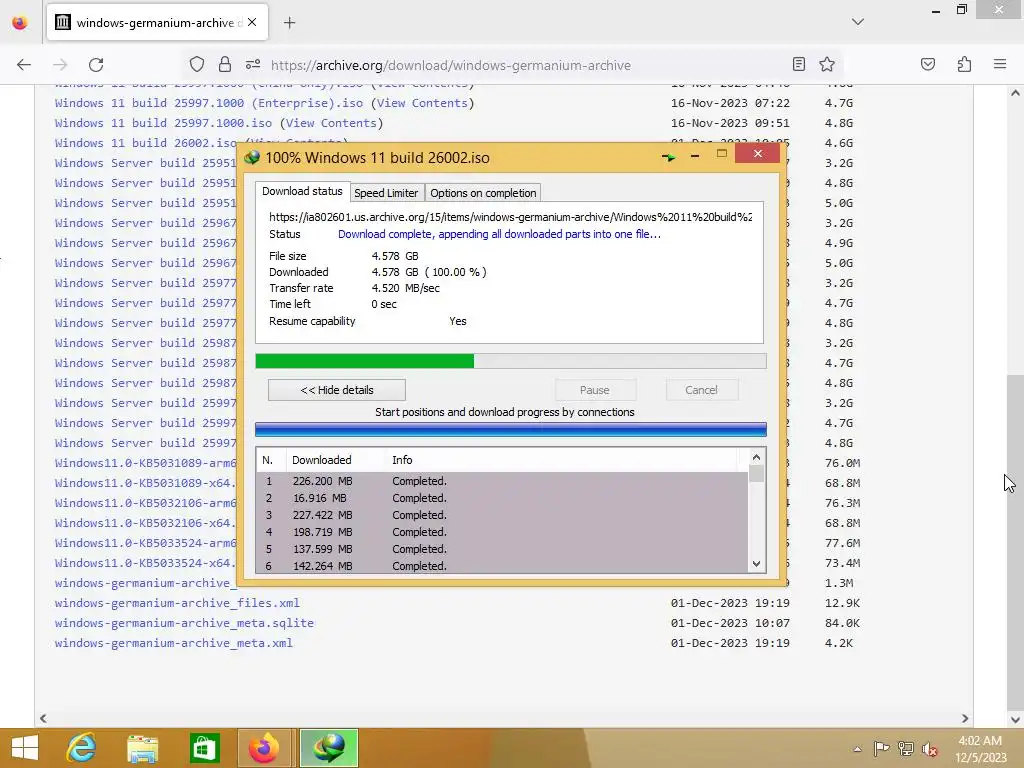This screenshot has height=768, width=1024.
Task: Select connection row 2 with 16.916 MB
Action: [502, 498]
